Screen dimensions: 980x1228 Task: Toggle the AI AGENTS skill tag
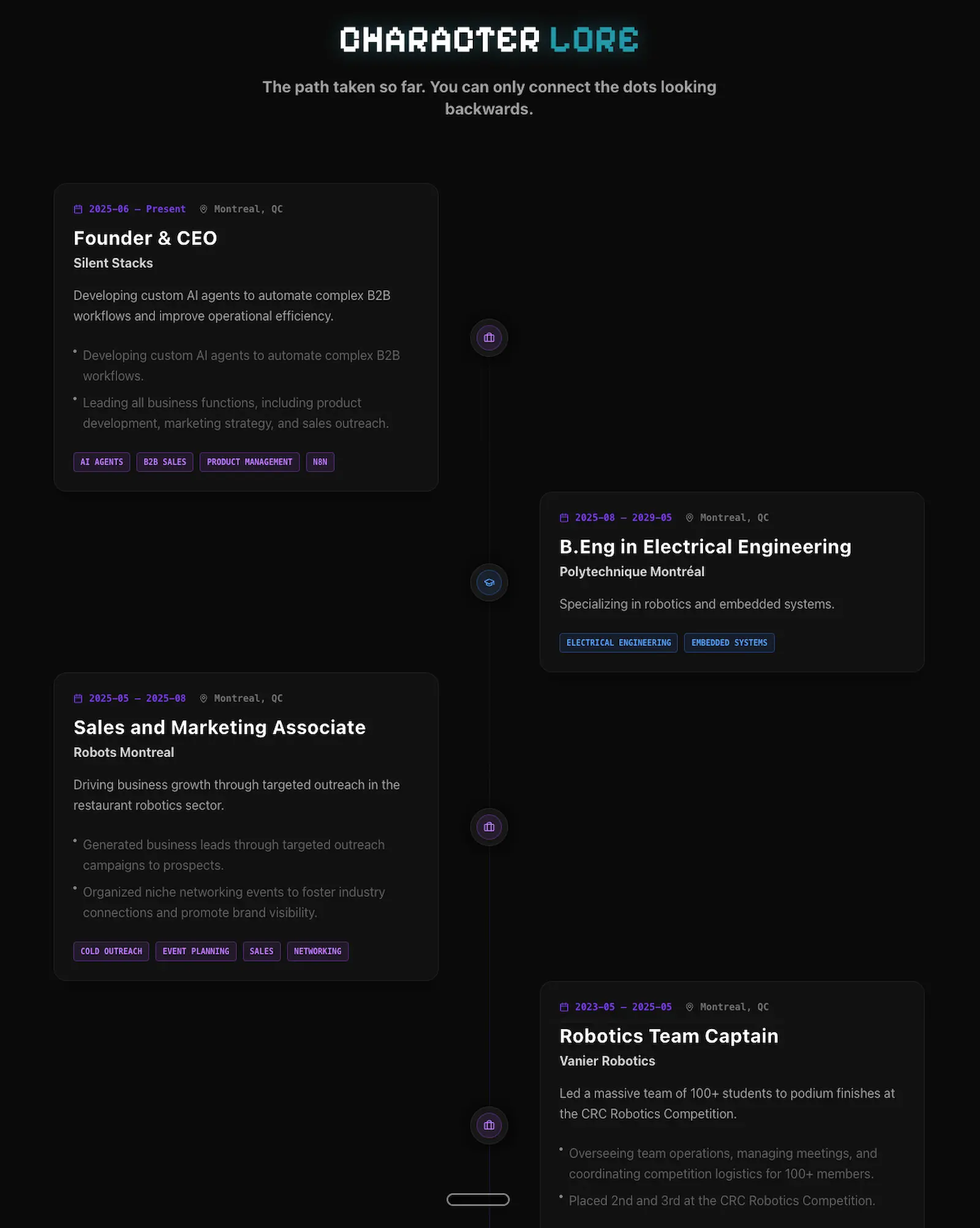101,462
